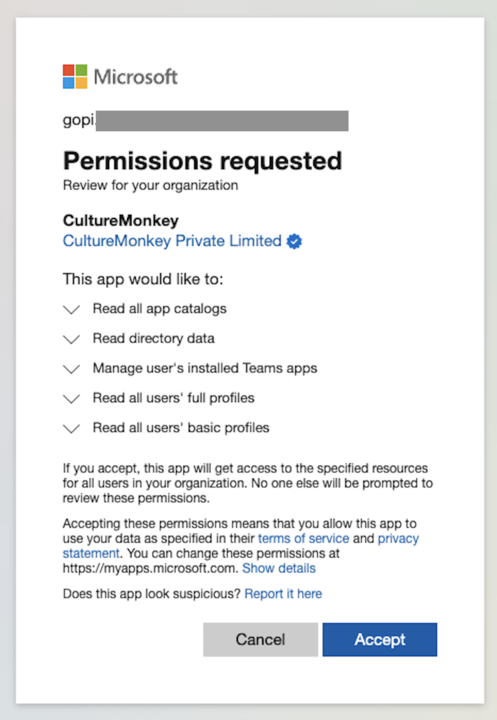This screenshot has height=720, width=497.
Task: Click the CultureMonkey app name
Action: [121, 220]
